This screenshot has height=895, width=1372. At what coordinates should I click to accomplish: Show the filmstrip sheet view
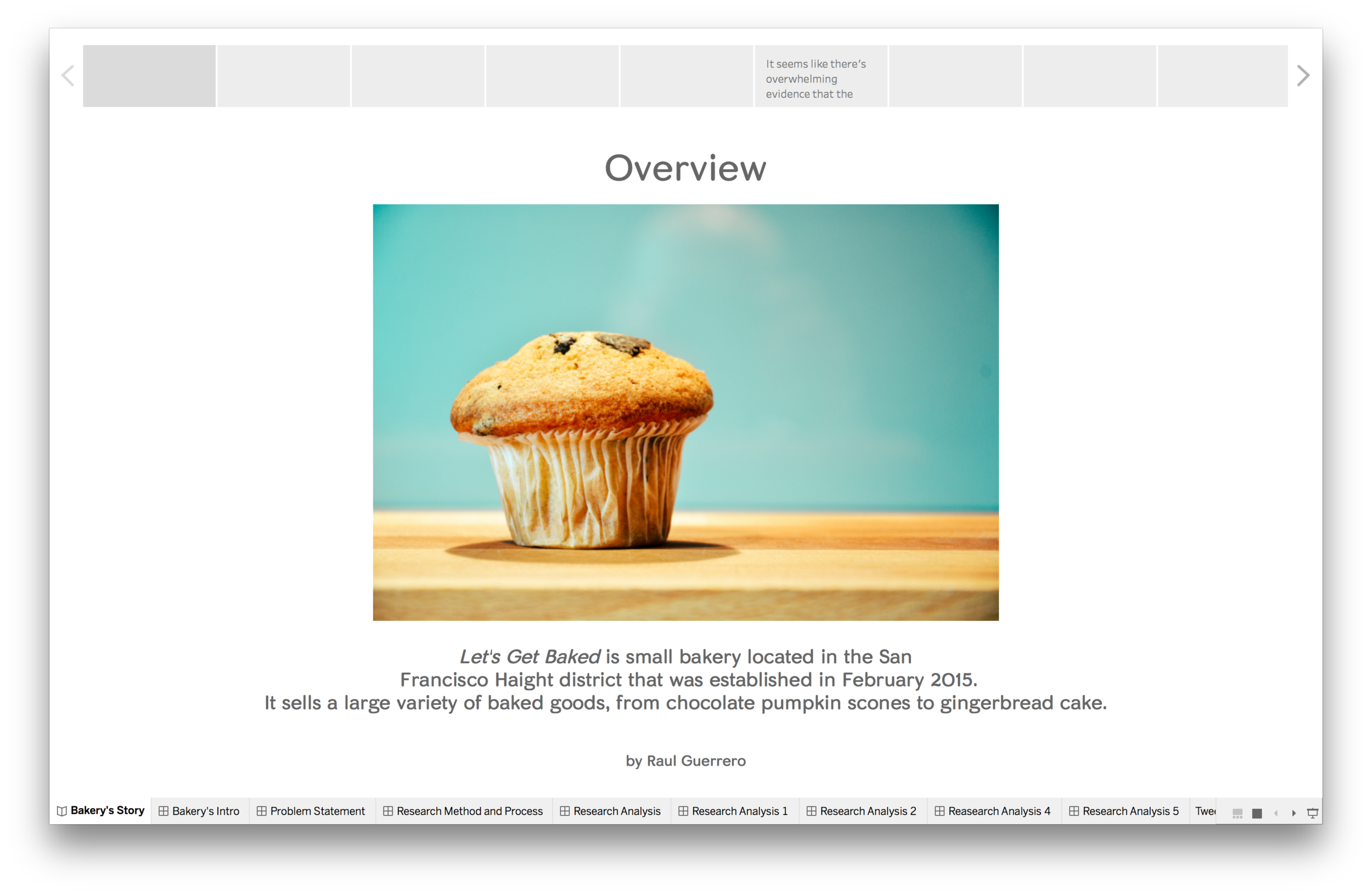tap(1238, 813)
